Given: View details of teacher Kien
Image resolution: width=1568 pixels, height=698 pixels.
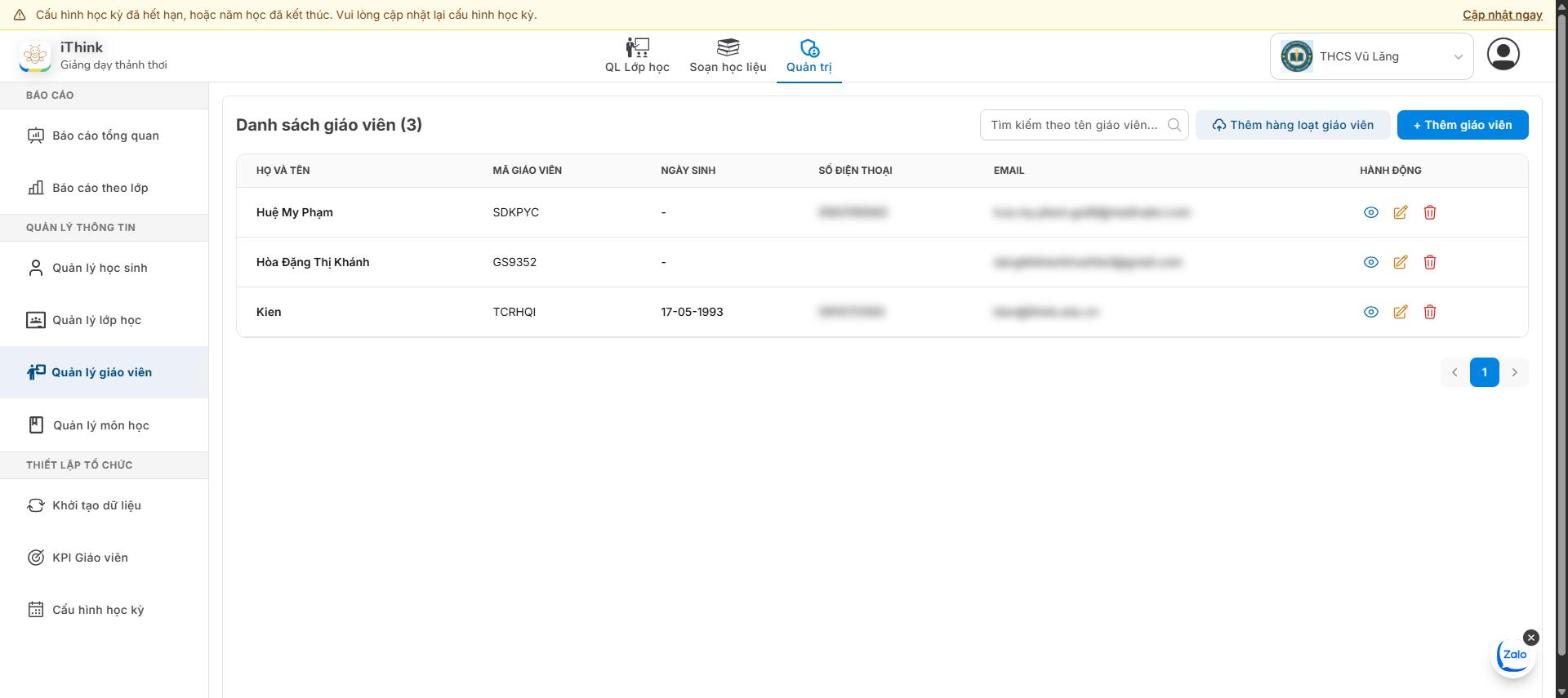Looking at the screenshot, I should tap(1371, 312).
